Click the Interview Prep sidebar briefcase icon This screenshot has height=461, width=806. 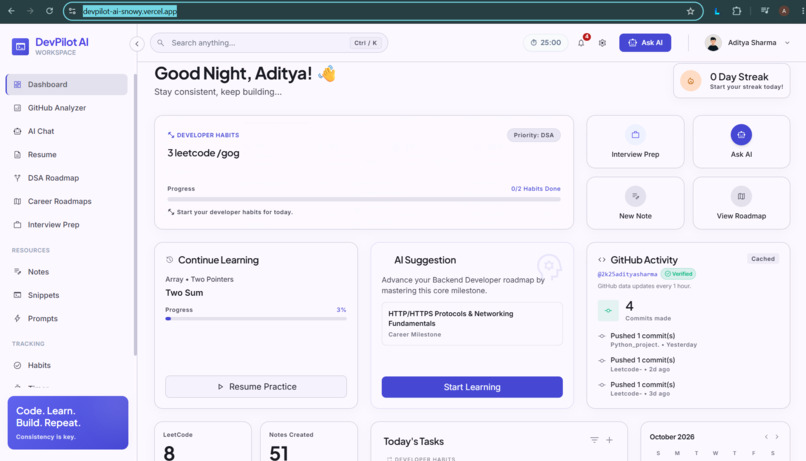[x=17, y=225]
